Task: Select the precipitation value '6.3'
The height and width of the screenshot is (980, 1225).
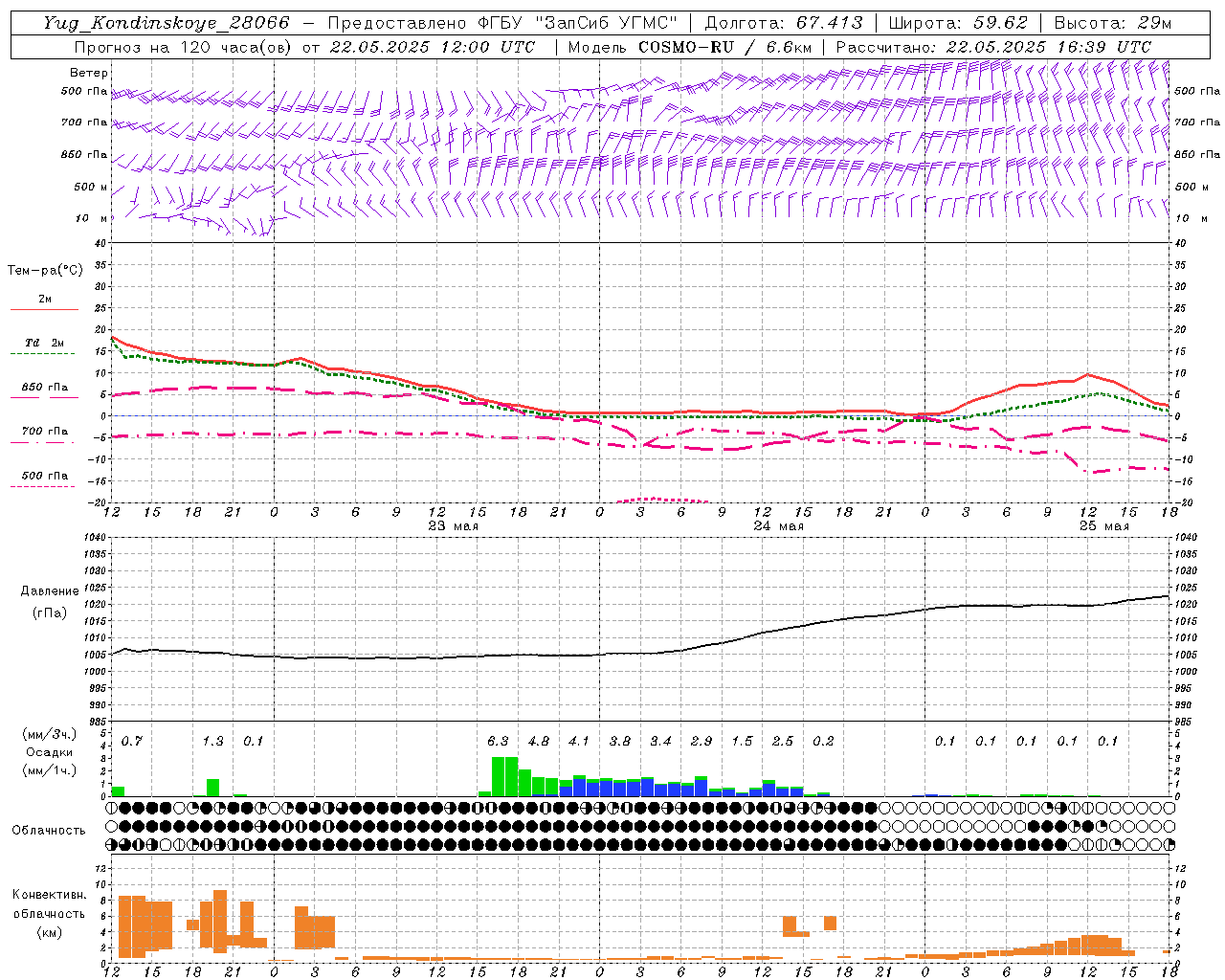Action: click(x=498, y=741)
